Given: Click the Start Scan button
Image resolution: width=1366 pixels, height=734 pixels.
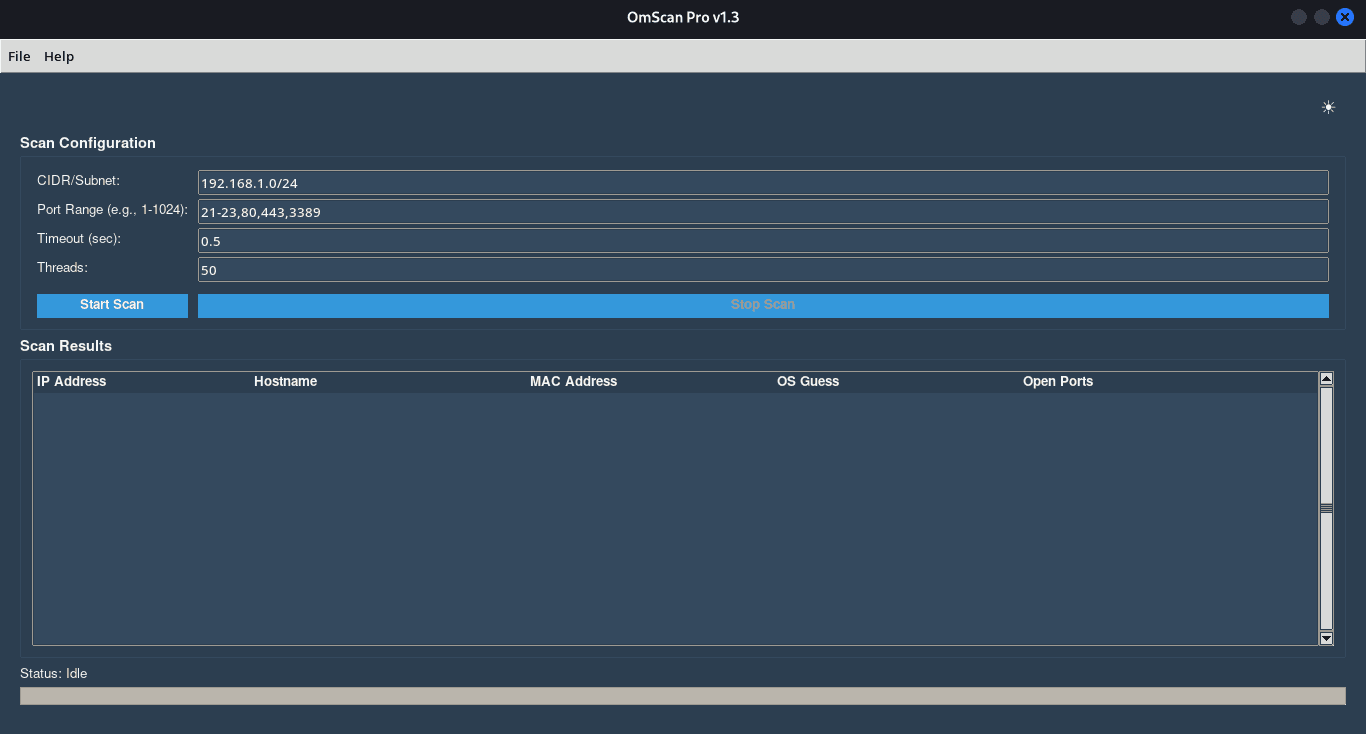Looking at the screenshot, I should coord(112,305).
